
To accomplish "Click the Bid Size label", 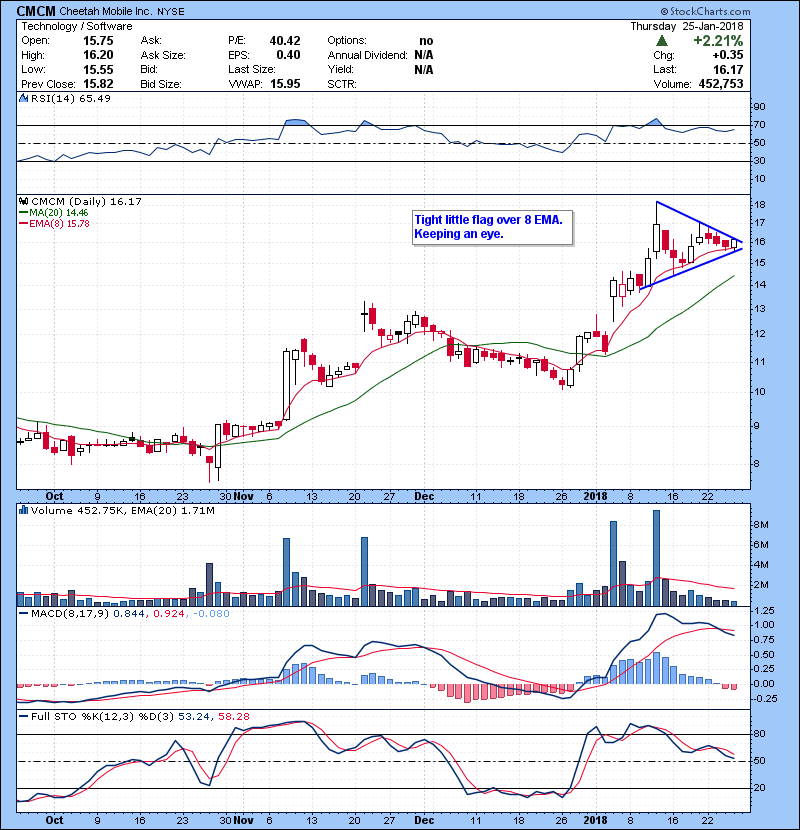I will (161, 84).
